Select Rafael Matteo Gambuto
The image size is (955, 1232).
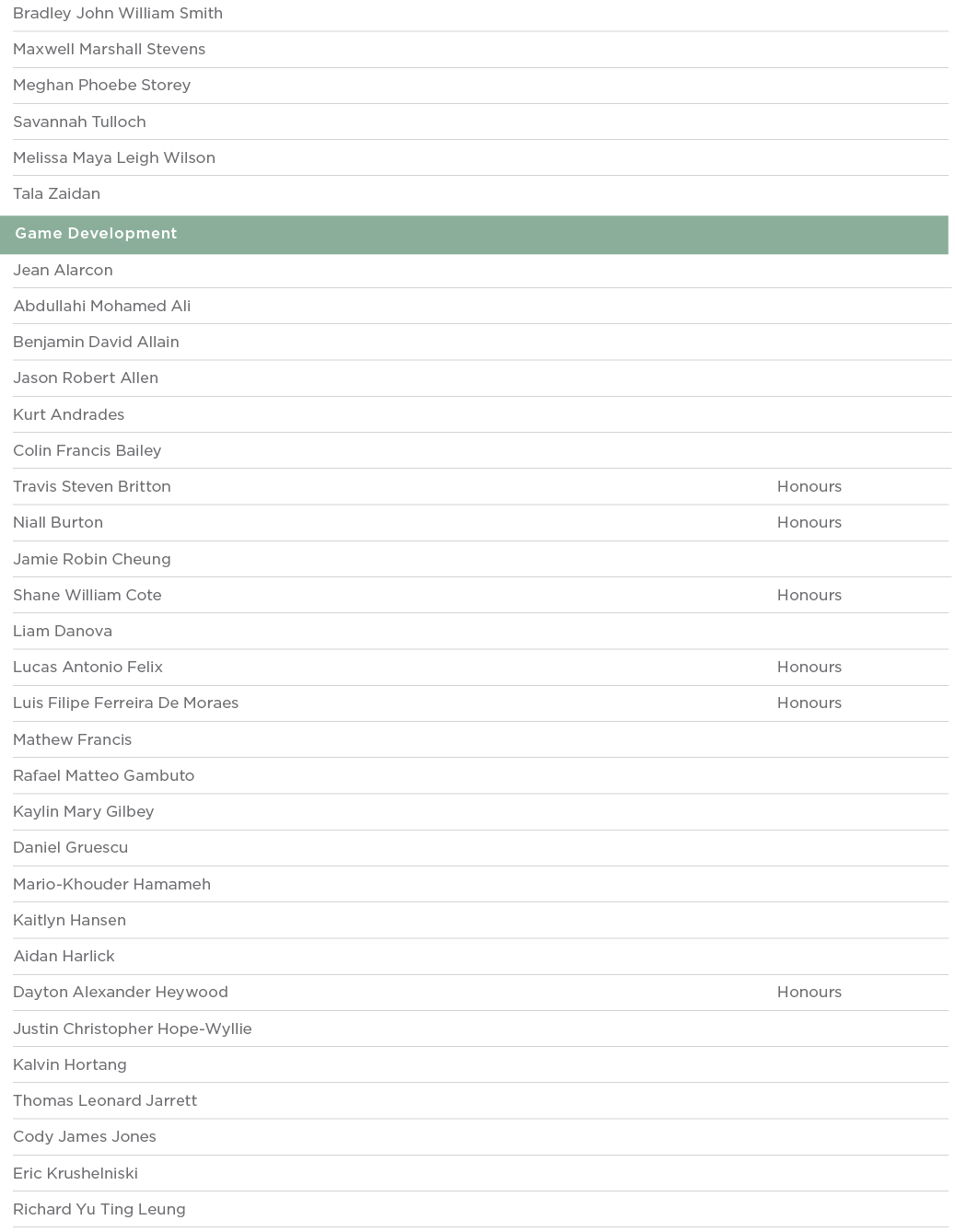point(103,775)
